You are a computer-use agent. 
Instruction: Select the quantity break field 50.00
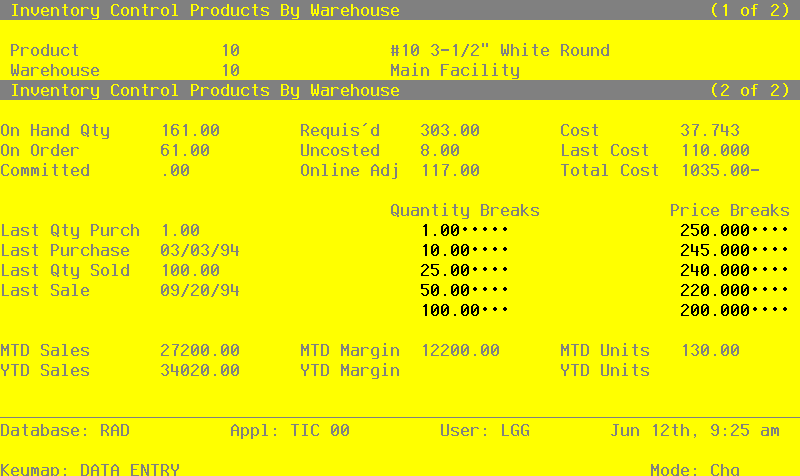click(464, 290)
